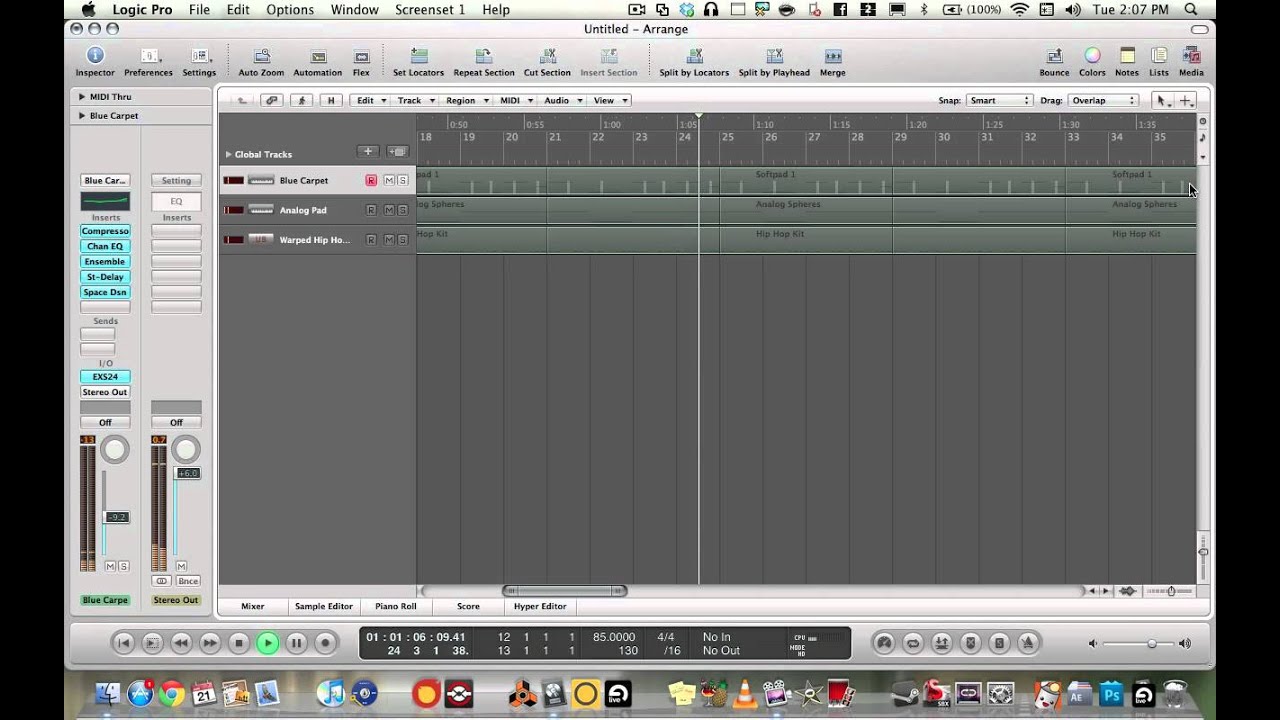Viewport: 1280px width, 720px height.
Task: Open the local Edit dropdown menu
Action: pos(371,100)
